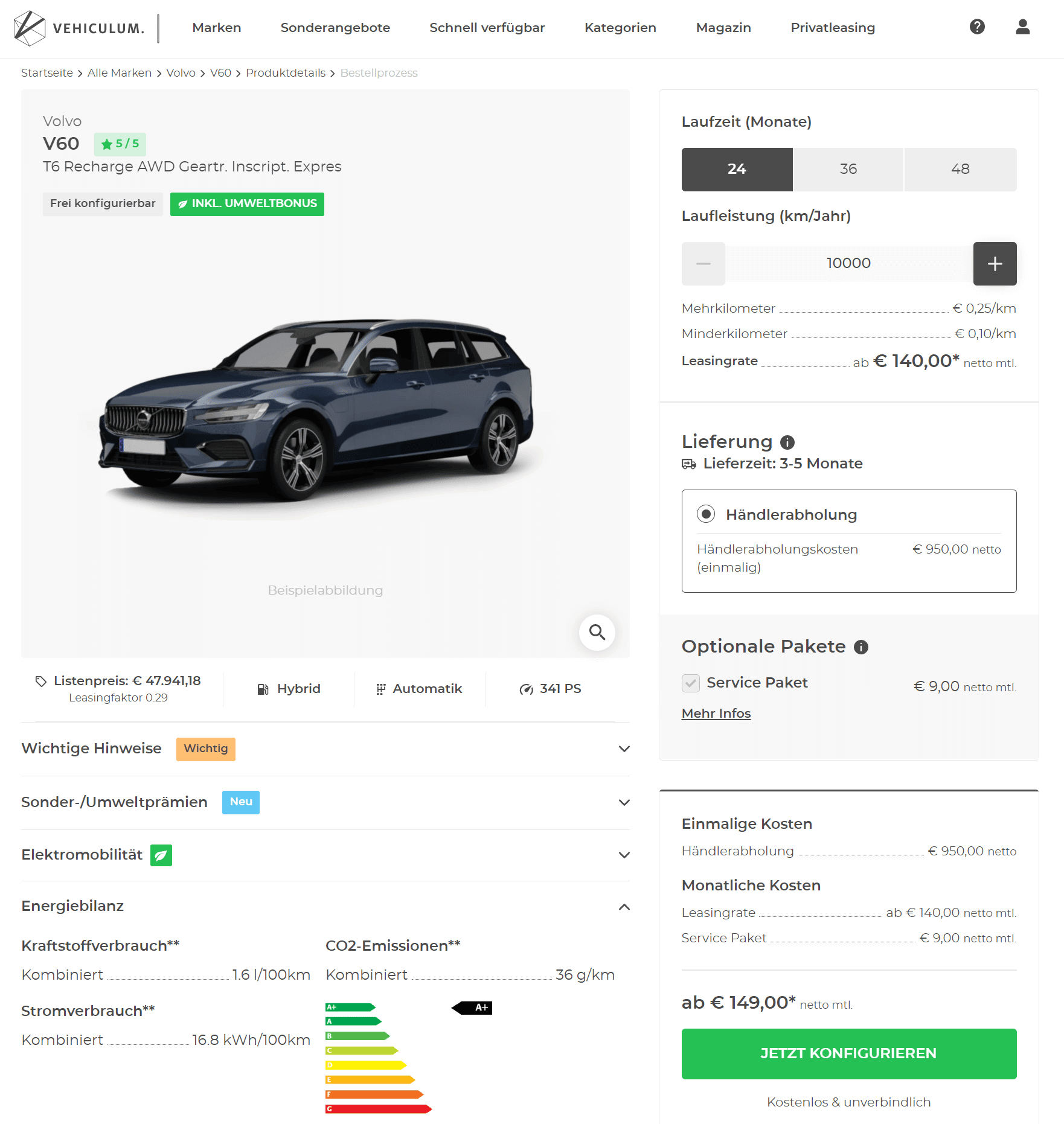Open the Mehr Infos link
1064x1124 pixels.
pyautogui.click(x=716, y=714)
